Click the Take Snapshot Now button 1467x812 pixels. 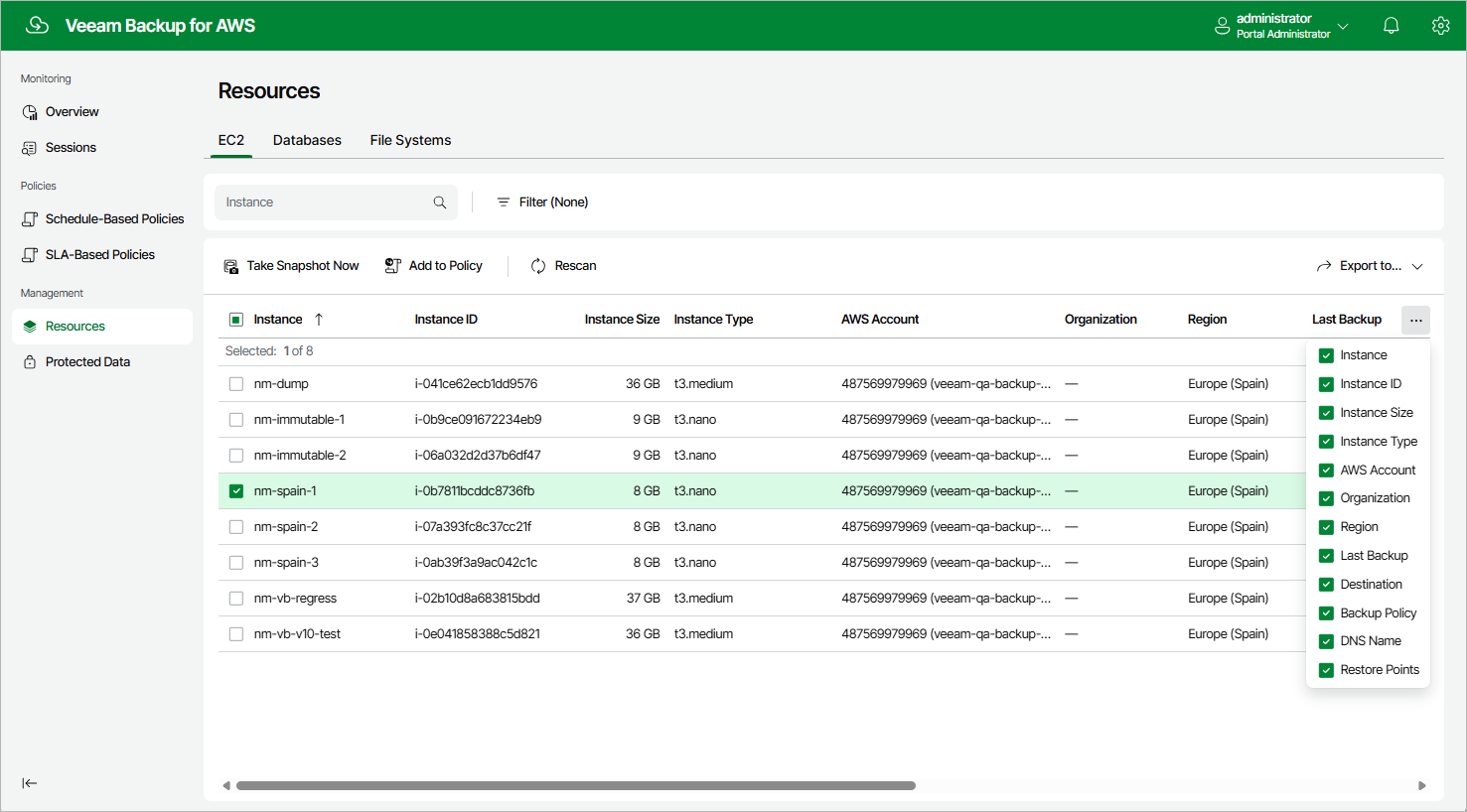pyautogui.click(x=291, y=266)
